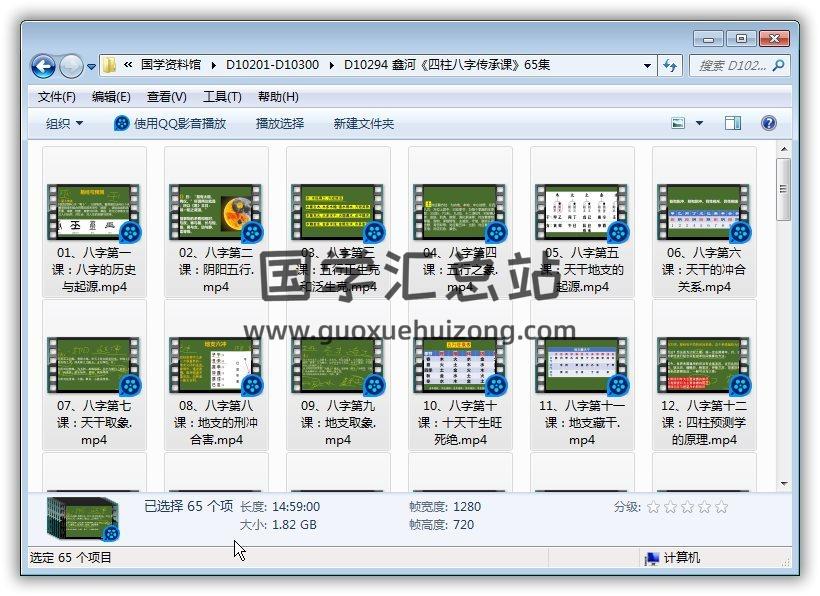Open the recent locations dropdown arrow
This screenshot has height=596, width=820.
point(91,67)
